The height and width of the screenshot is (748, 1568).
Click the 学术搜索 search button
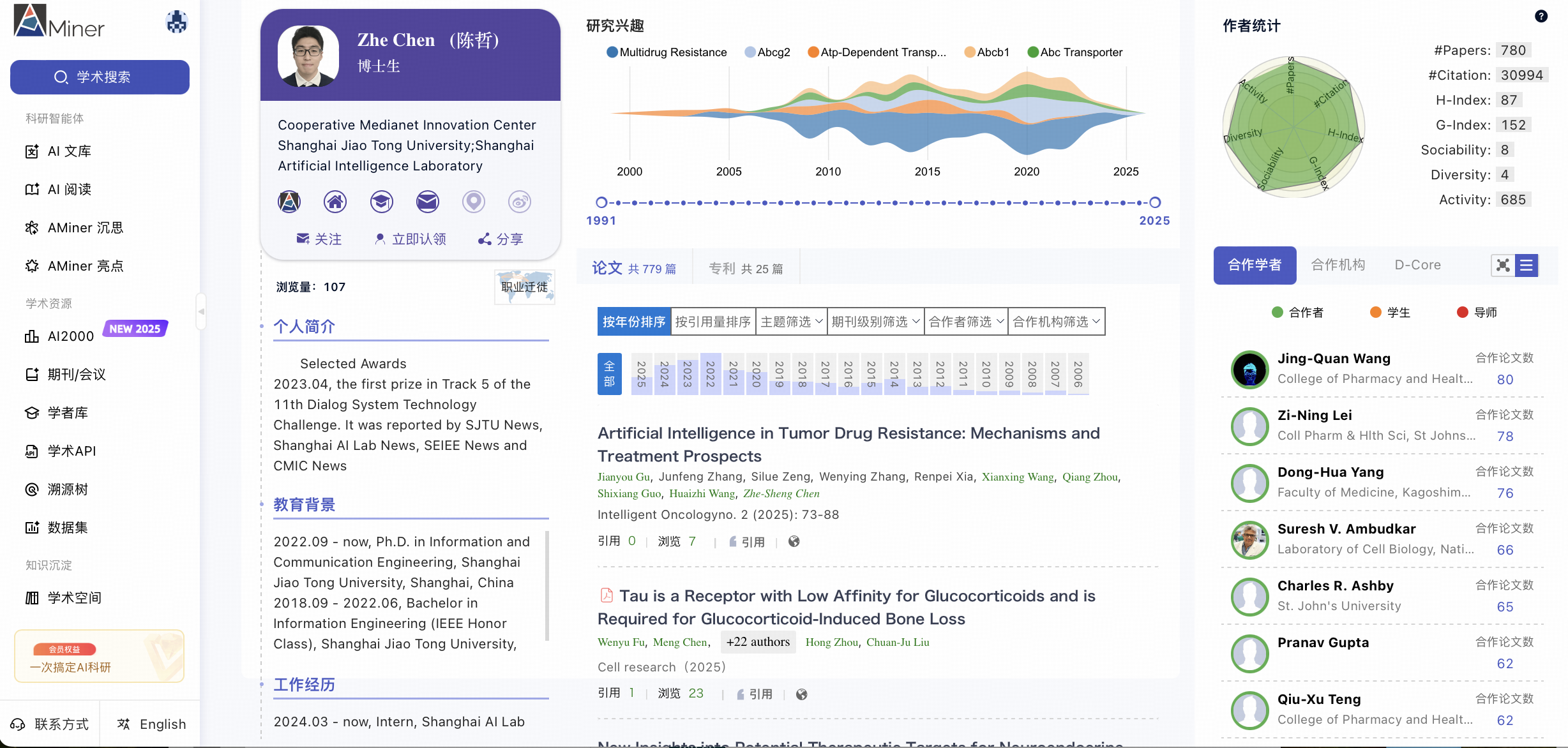(x=100, y=77)
